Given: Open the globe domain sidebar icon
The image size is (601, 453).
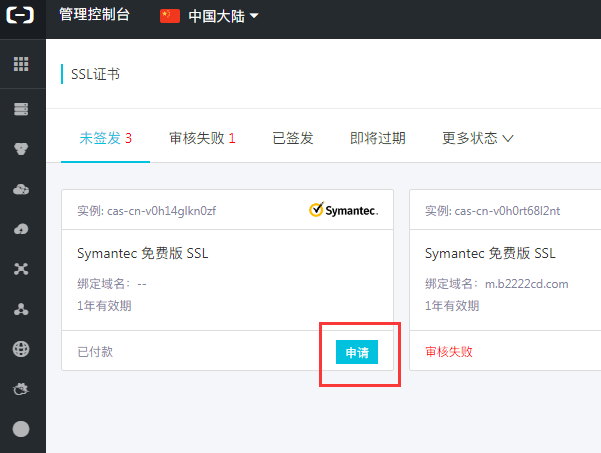Looking at the screenshot, I should click(21, 349).
